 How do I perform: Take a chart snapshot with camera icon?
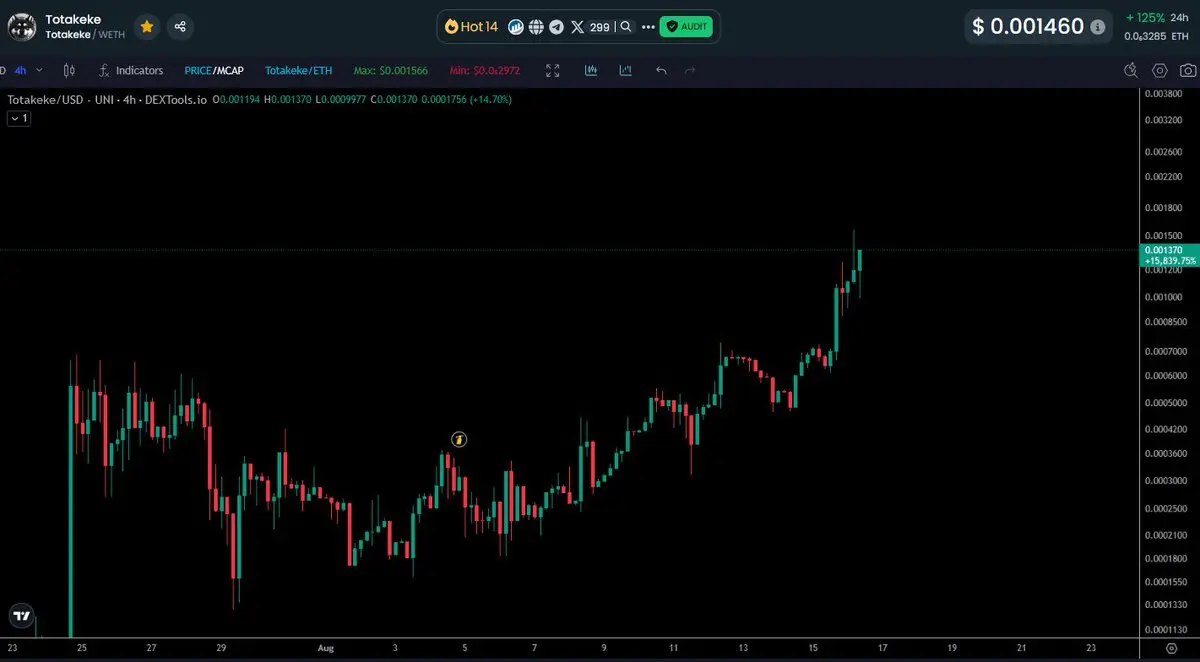(1187, 70)
